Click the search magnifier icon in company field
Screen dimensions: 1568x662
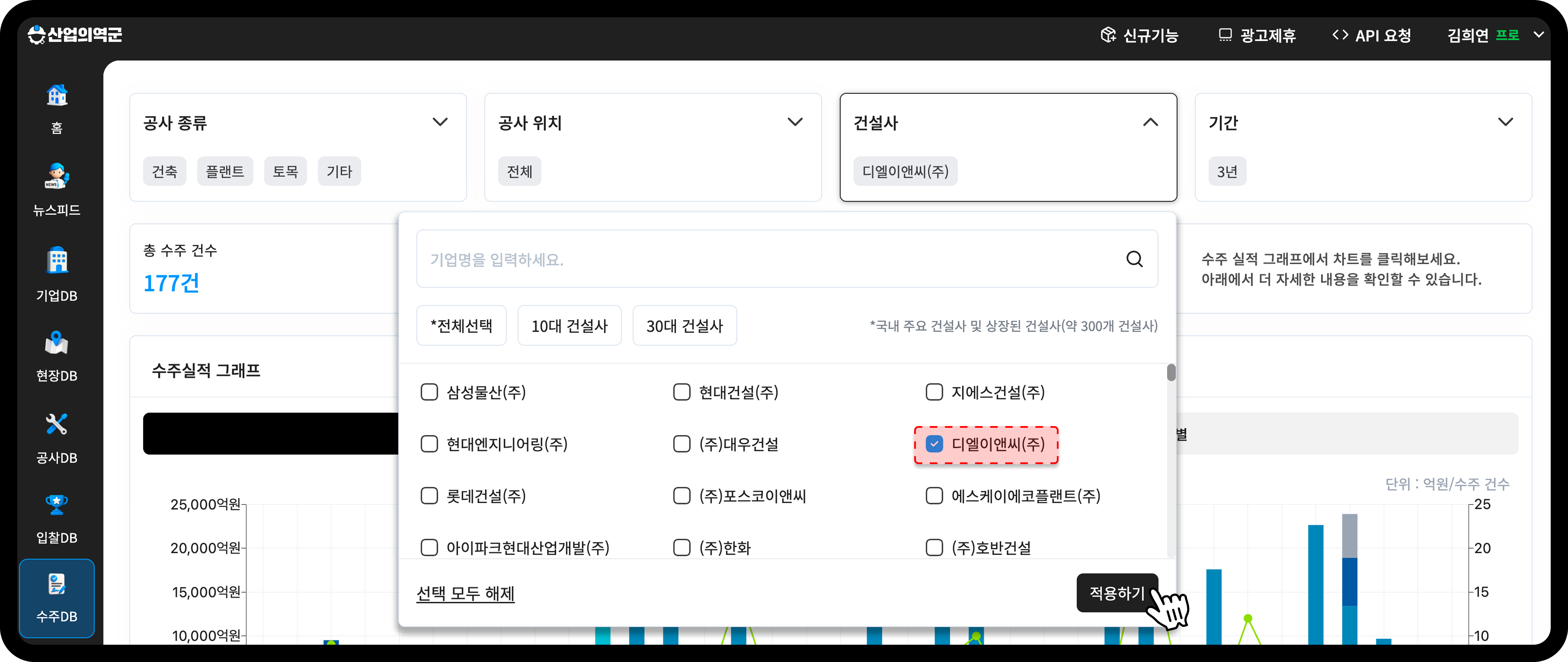coord(1134,259)
